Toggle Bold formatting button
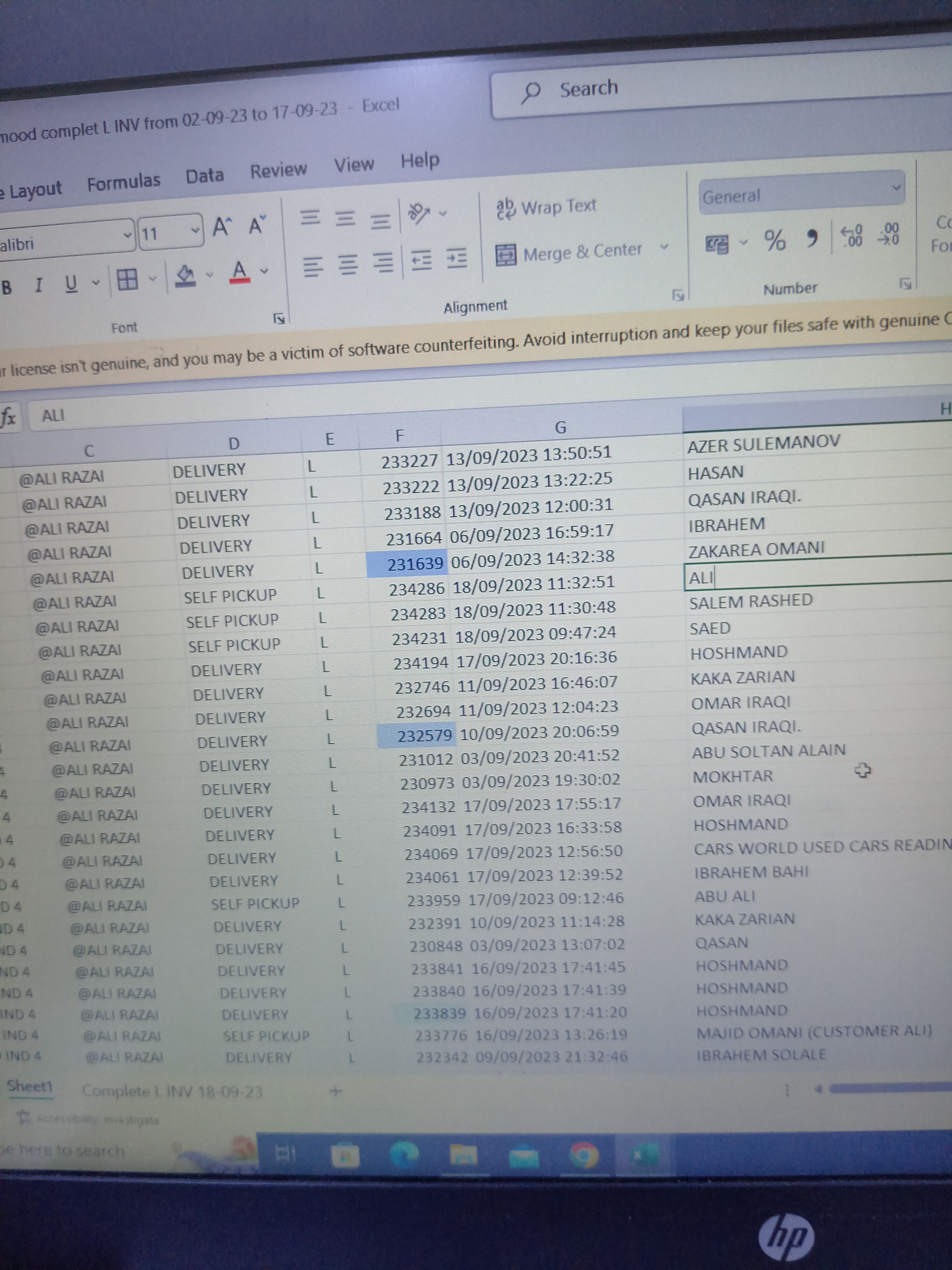952x1270 pixels. pos(7,287)
